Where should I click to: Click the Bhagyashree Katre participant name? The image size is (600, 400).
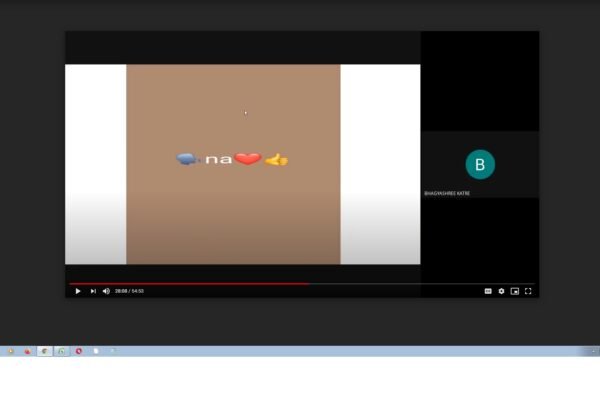pos(447,194)
